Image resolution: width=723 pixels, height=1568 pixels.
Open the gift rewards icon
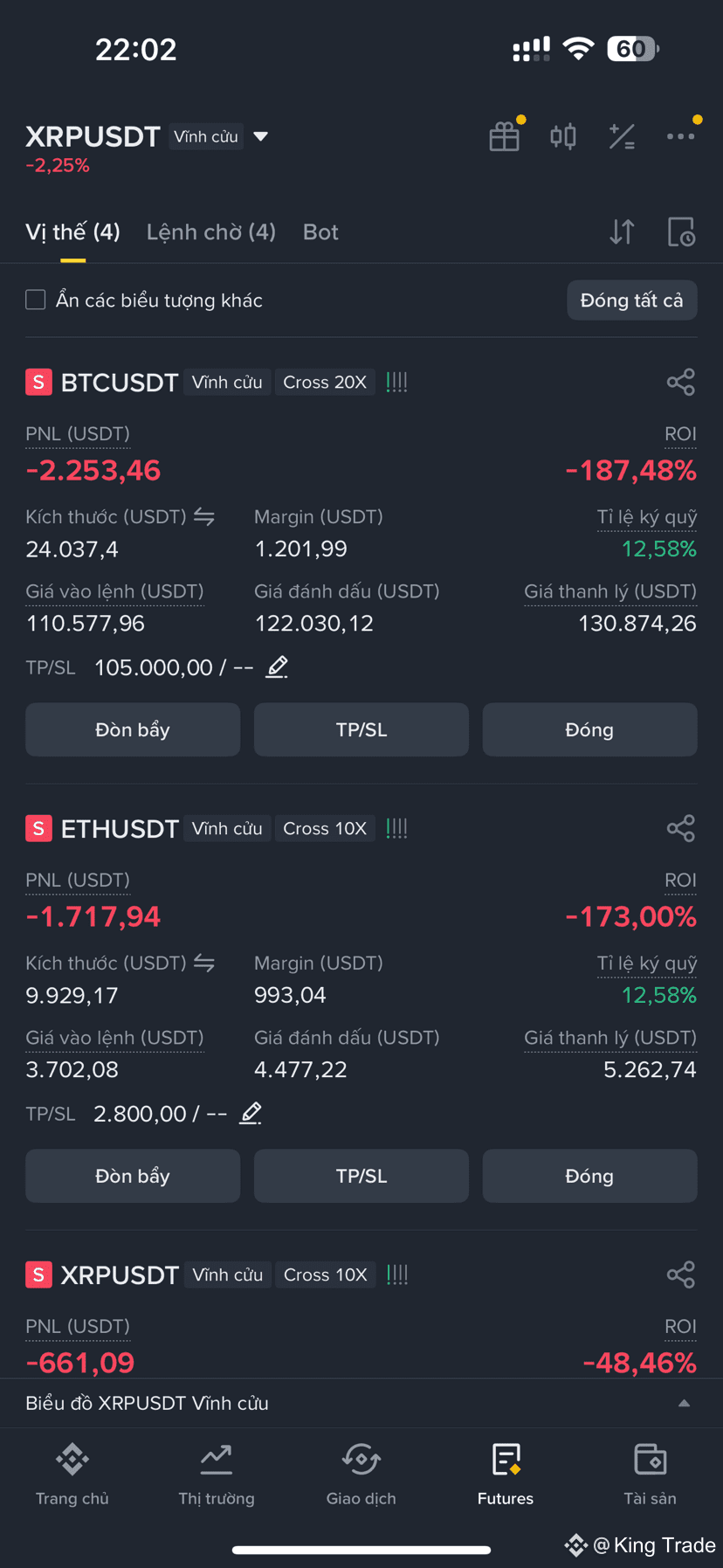pos(505,136)
